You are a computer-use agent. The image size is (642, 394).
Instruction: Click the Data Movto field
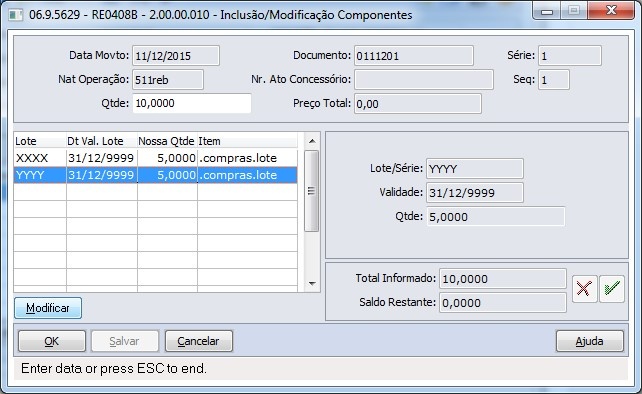[176, 56]
